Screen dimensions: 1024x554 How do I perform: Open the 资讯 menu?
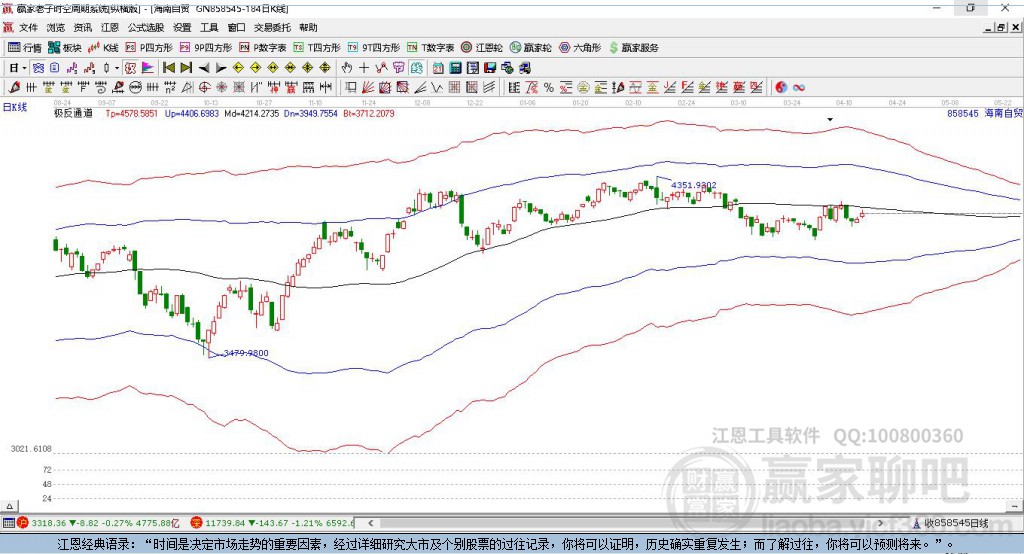coord(82,27)
